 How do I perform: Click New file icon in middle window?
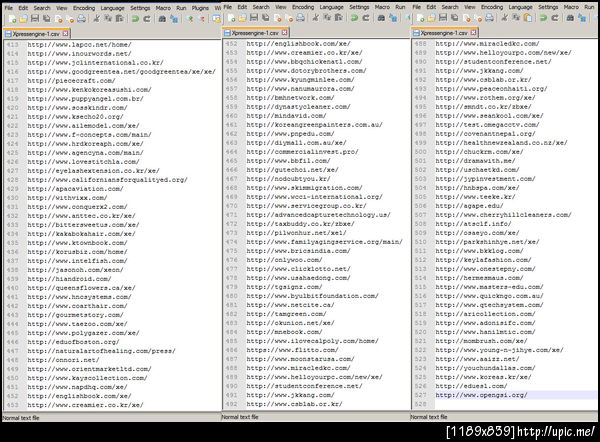coord(231,18)
